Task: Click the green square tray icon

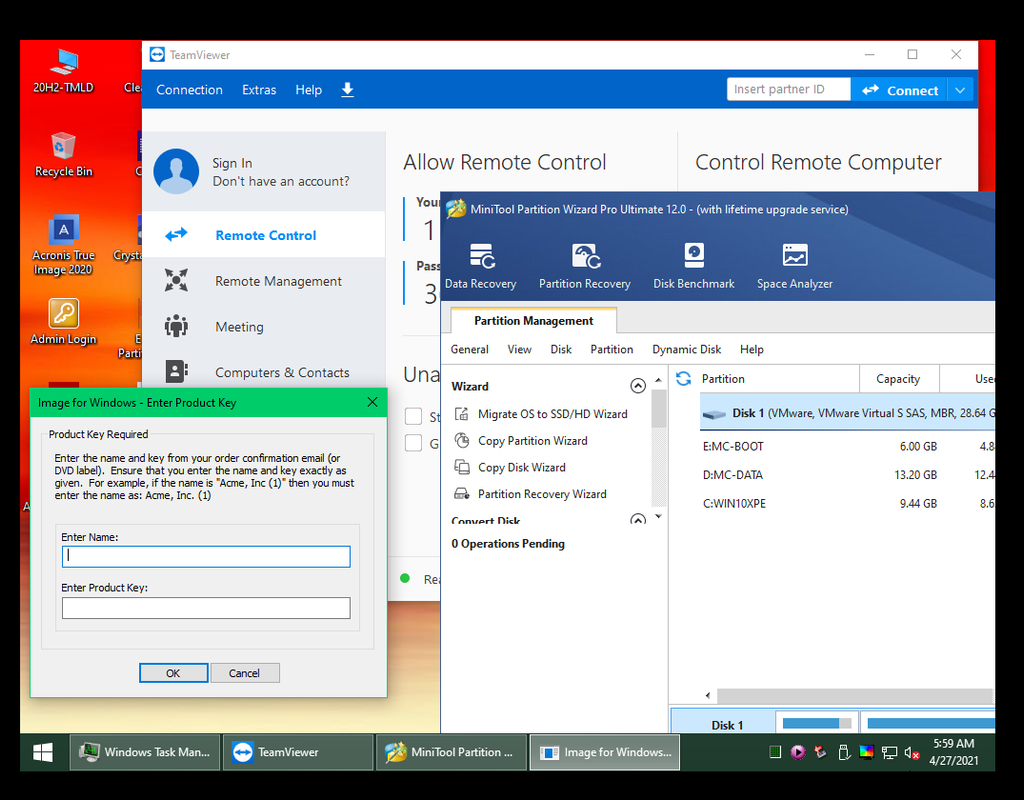Action: [775, 752]
